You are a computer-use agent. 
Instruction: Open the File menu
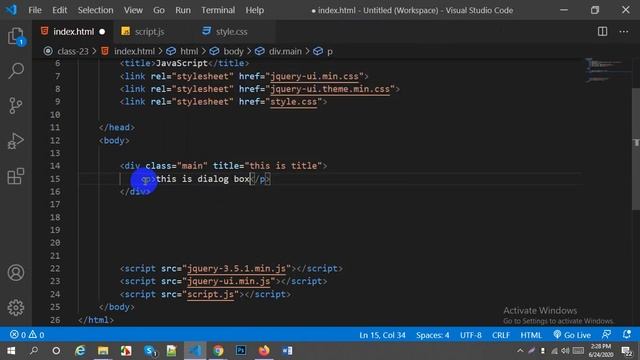[35, 10]
